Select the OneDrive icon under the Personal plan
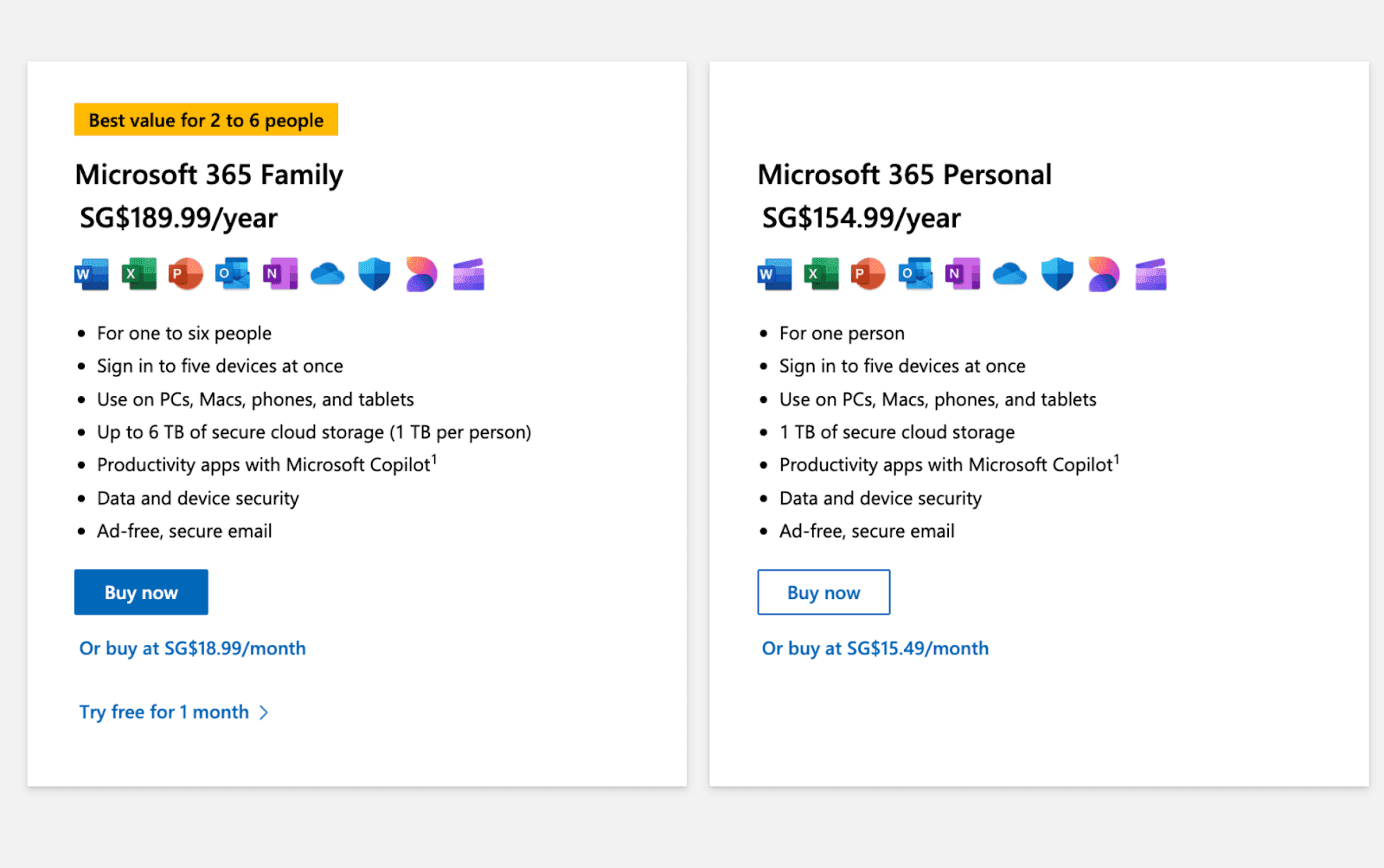The image size is (1384, 868). [1009, 274]
